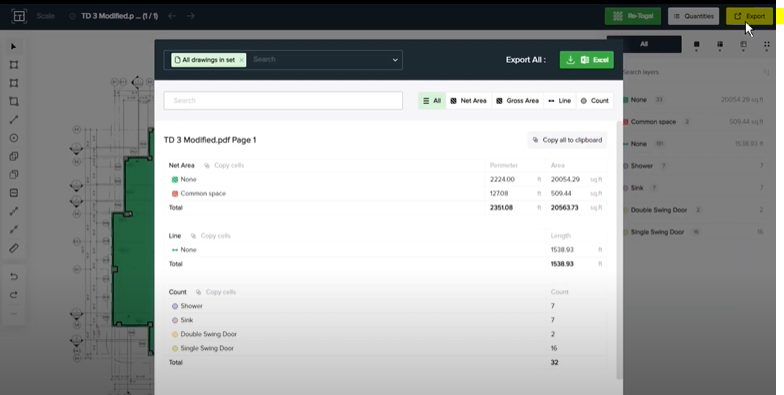784x395 pixels.
Task: Click the export dialog quantity search box
Action: pyautogui.click(x=283, y=100)
